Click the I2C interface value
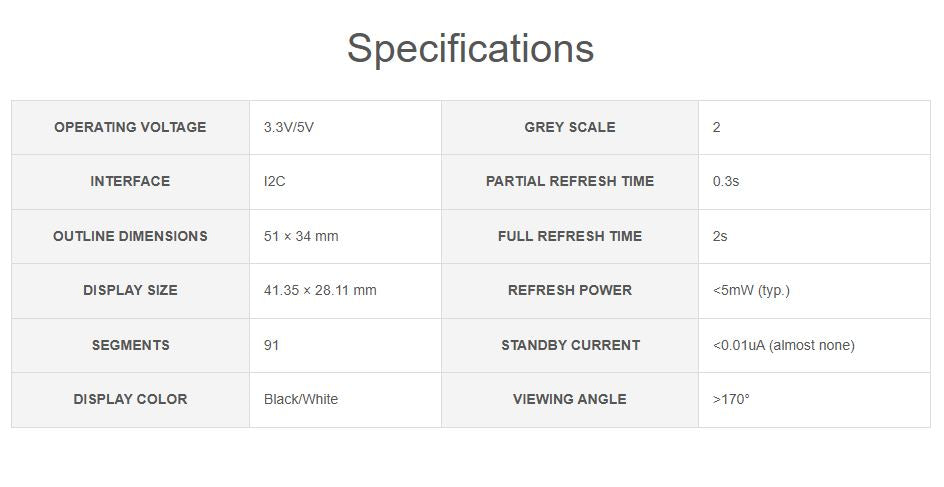 [x=275, y=181]
